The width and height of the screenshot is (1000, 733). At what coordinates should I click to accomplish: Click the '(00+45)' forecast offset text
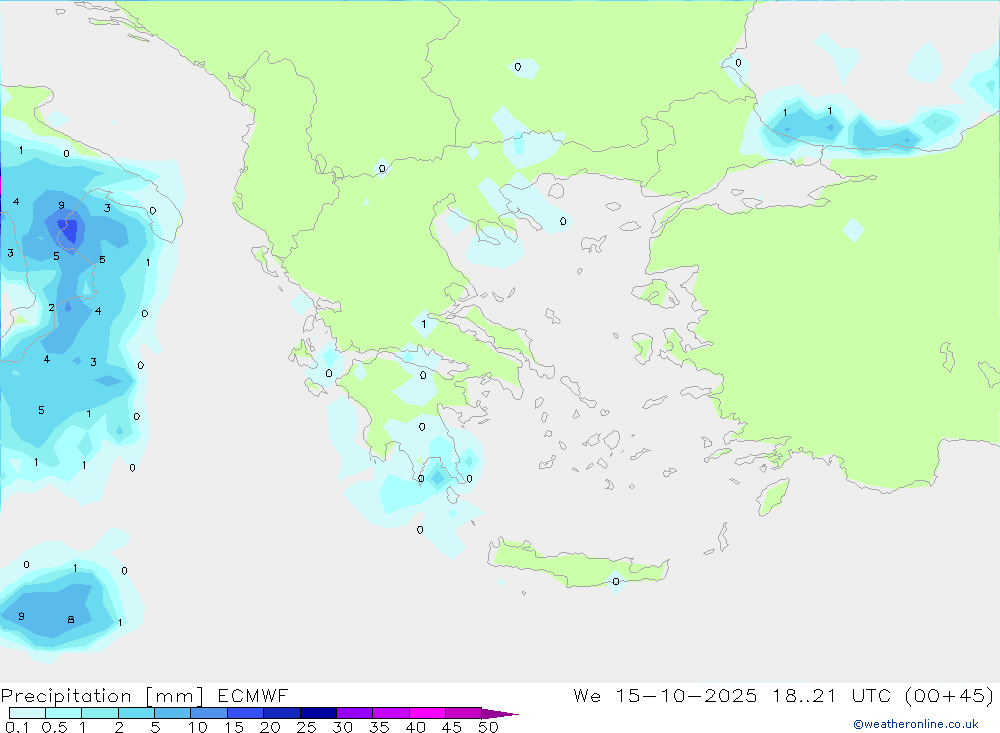(949, 696)
